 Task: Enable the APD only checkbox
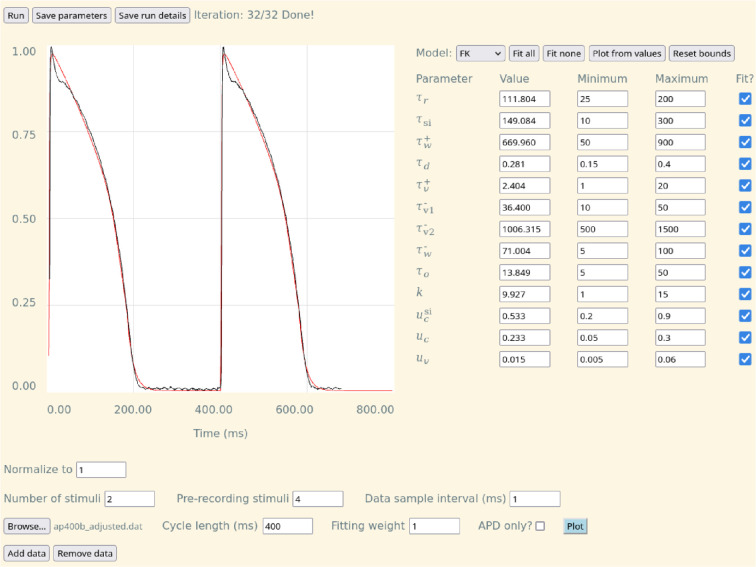pyautogui.click(x=540, y=526)
